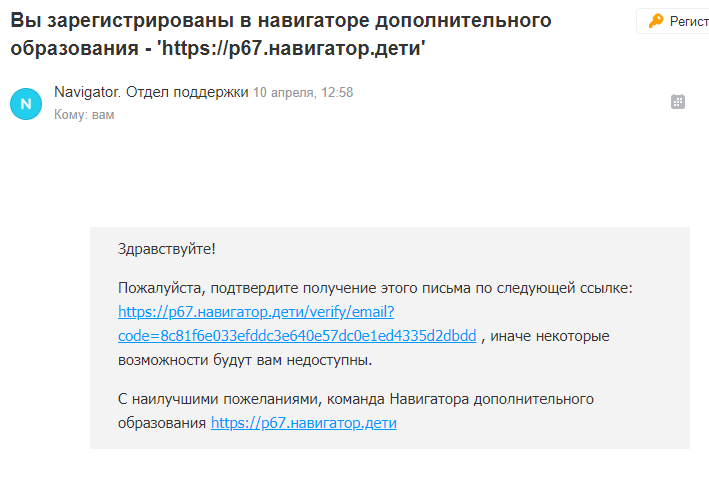The image size is (709, 480).
Task: Click the phrase иначе некоторые after the link
Action: (550, 336)
